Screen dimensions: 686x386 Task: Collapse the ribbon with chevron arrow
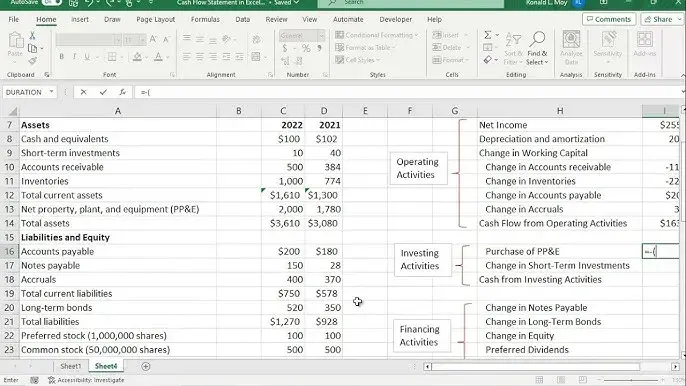pos(682,75)
